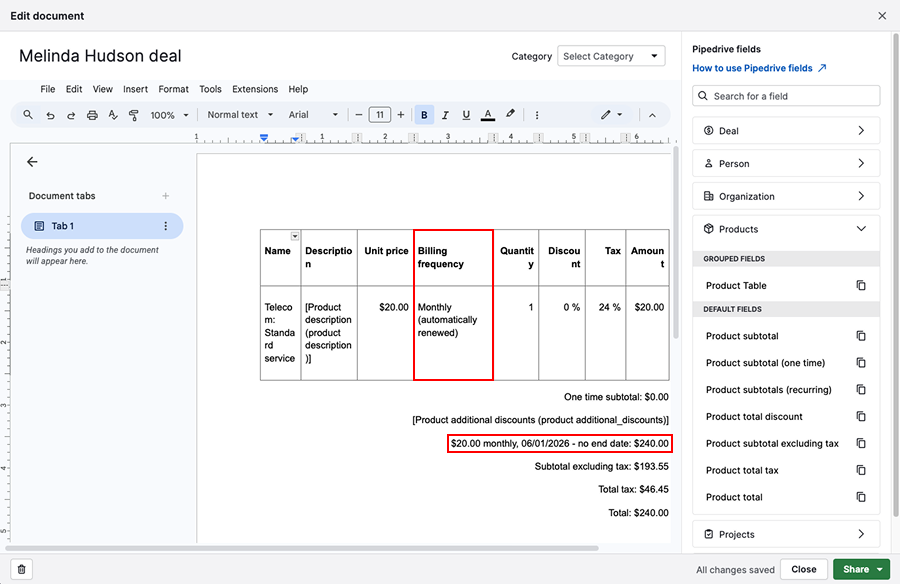Click the green Share button
The height and width of the screenshot is (585, 900).
[855, 569]
